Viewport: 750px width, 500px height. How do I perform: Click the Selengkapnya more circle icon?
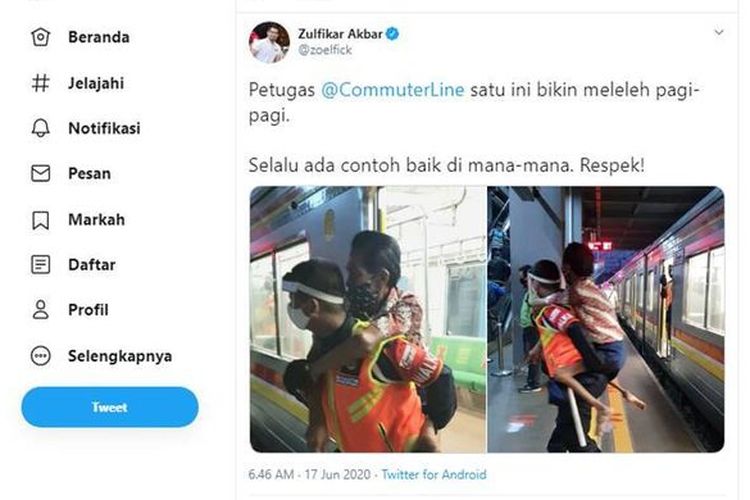tap(41, 356)
